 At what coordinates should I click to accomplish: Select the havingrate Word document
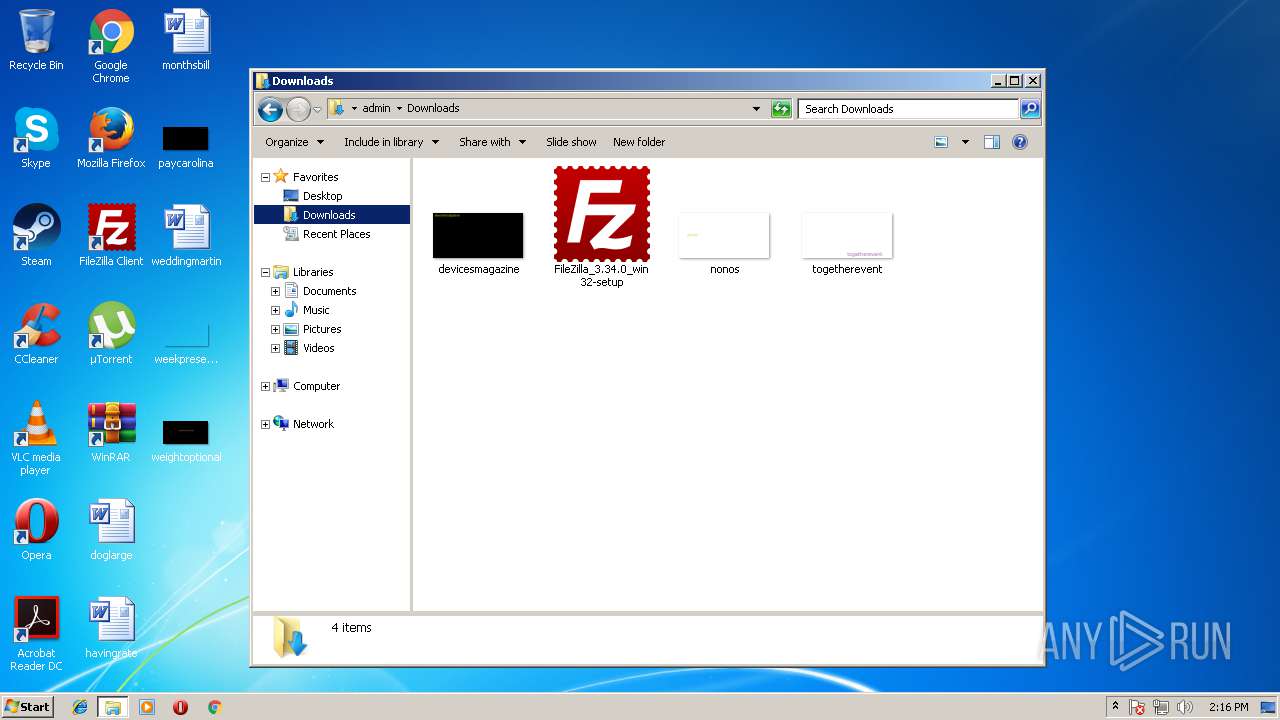pyautogui.click(x=111, y=628)
